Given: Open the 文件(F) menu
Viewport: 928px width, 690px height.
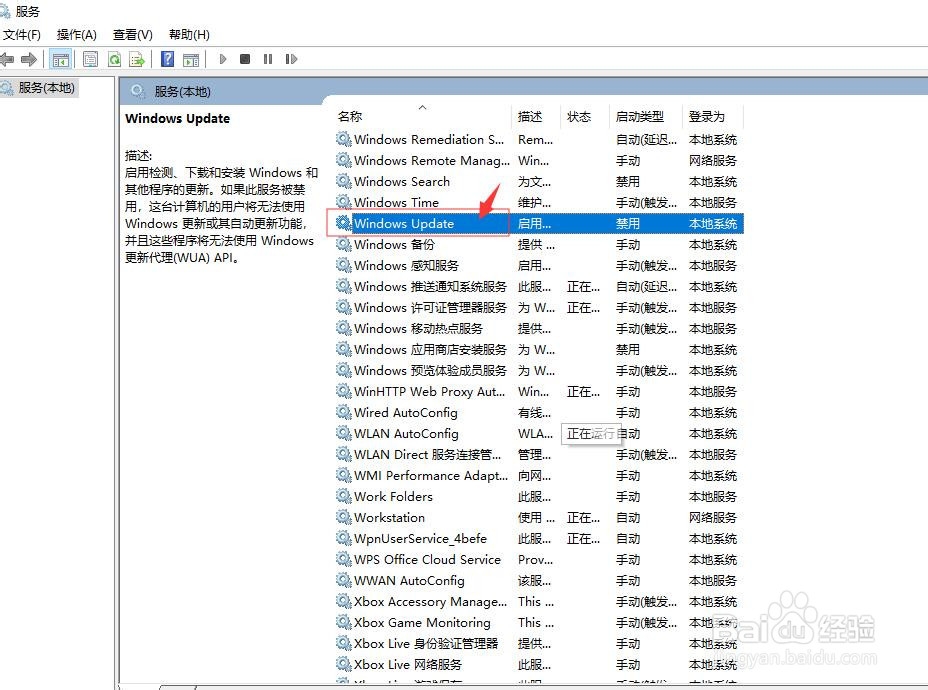Looking at the screenshot, I should 22,33.
